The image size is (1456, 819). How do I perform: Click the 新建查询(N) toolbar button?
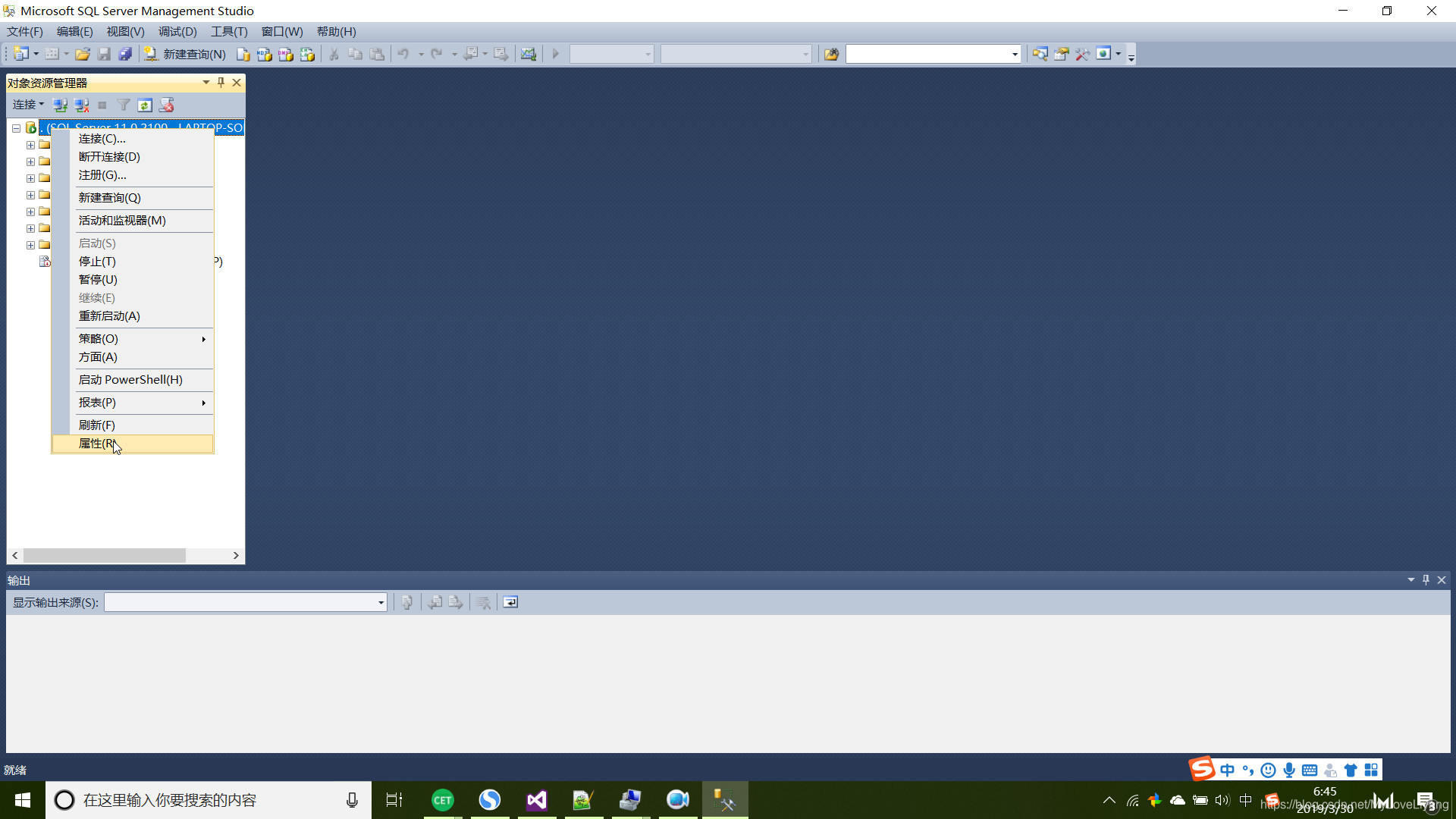185,54
